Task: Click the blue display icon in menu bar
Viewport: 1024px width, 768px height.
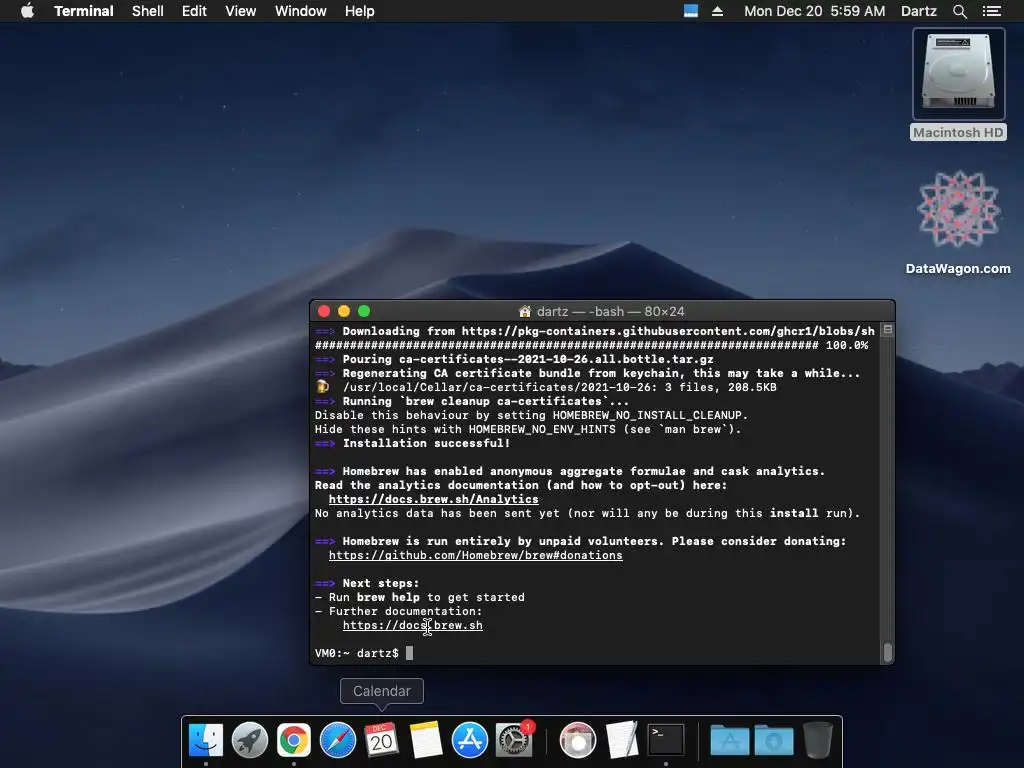Action: click(691, 11)
